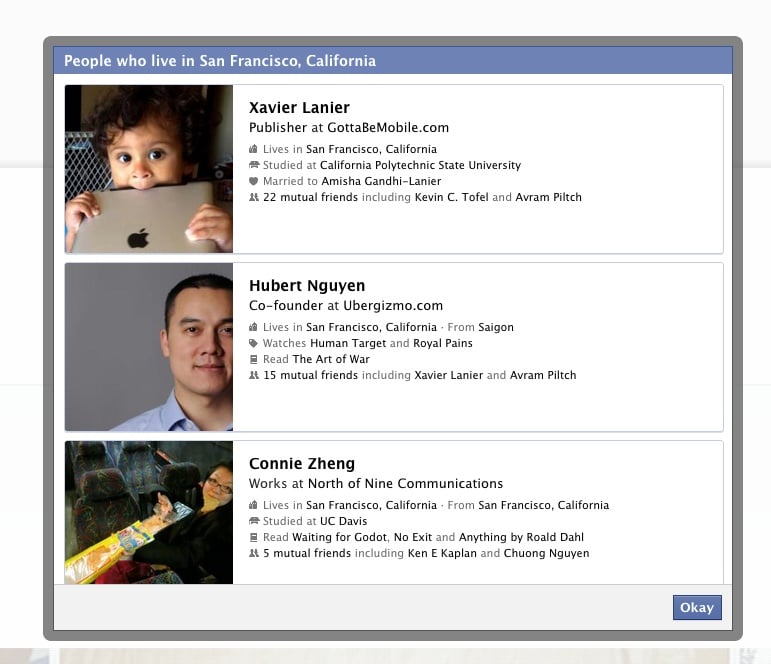Click Xavier Lanier in Hubert's mutual friends
This screenshot has height=664, width=771.
[x=448, y=375]
